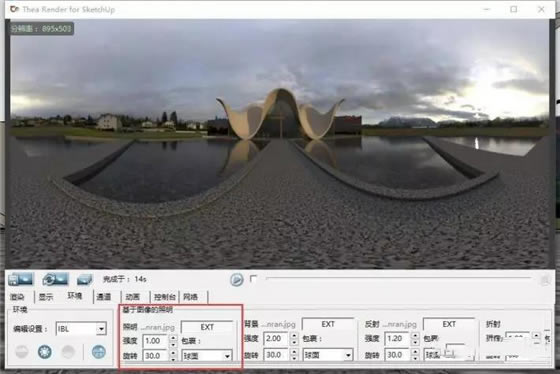560x374 pixels.
Task: Tick the checkbox beside the play button
Action: click(253, 278)
